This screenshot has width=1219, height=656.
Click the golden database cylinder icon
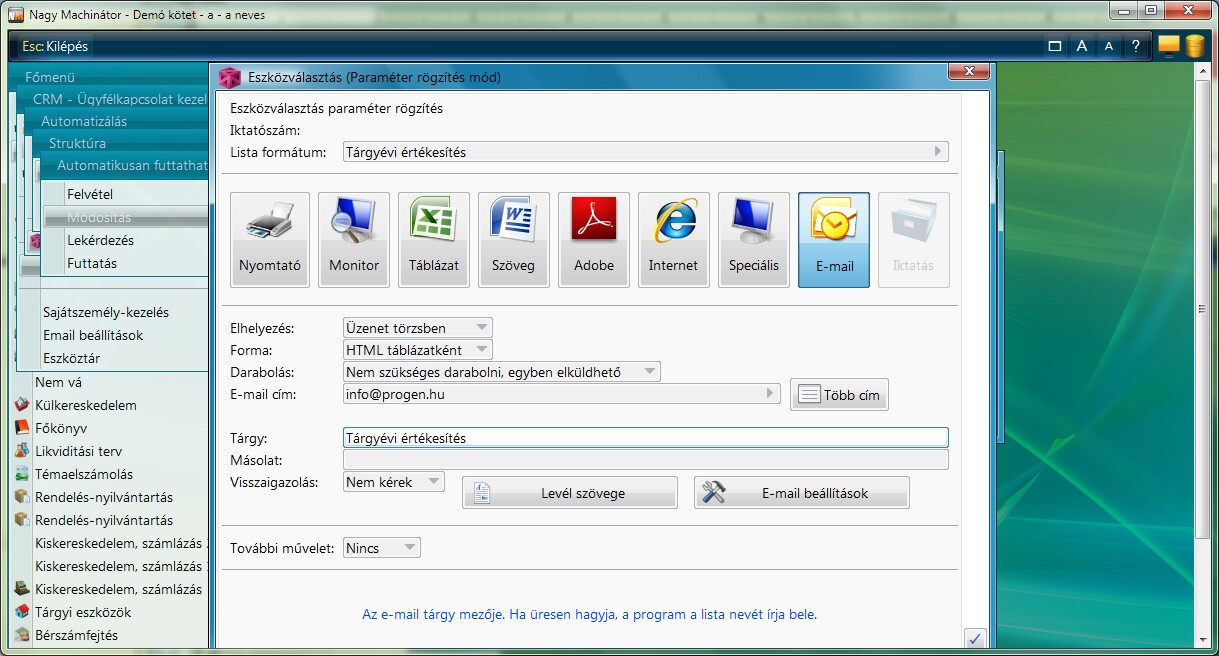pyautogui.click(x=1195, y=46)
